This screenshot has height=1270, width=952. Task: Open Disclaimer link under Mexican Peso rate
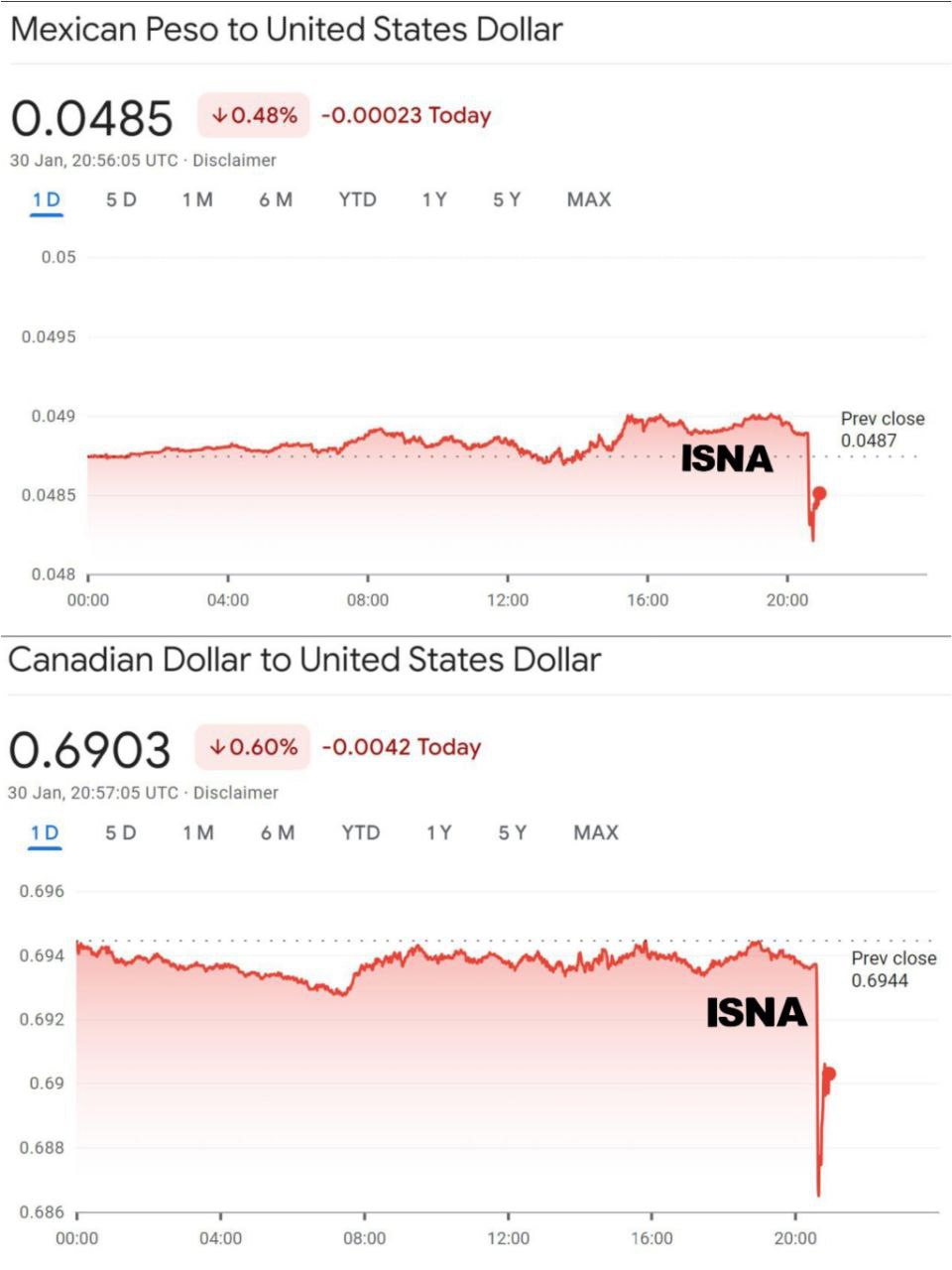(x=234, y=160)
